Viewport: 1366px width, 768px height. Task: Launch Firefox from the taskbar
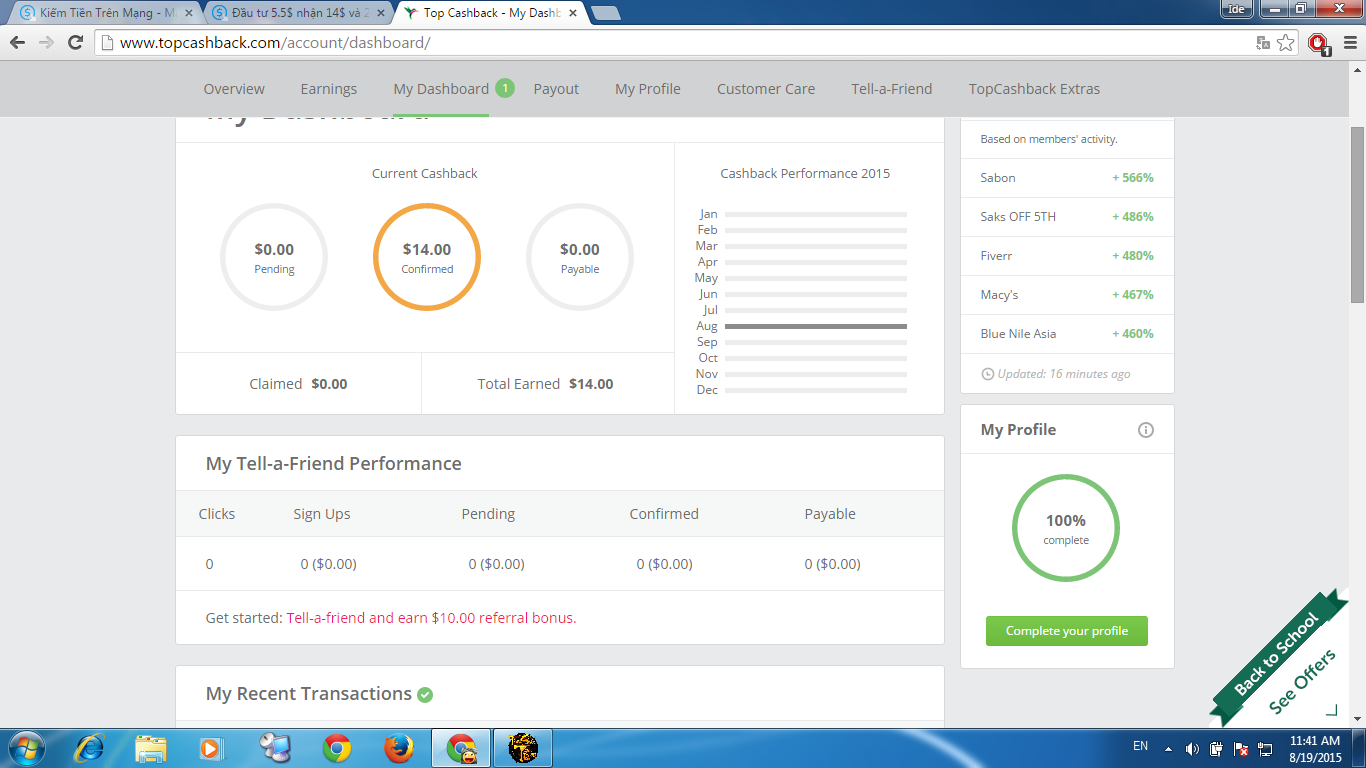(x=399, y=748)
